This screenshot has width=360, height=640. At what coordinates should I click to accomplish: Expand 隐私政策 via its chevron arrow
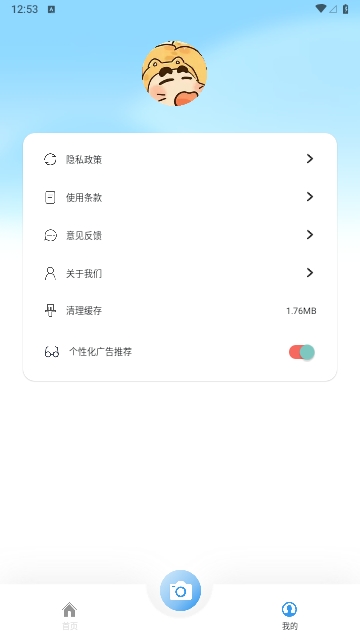click(310, 159)
